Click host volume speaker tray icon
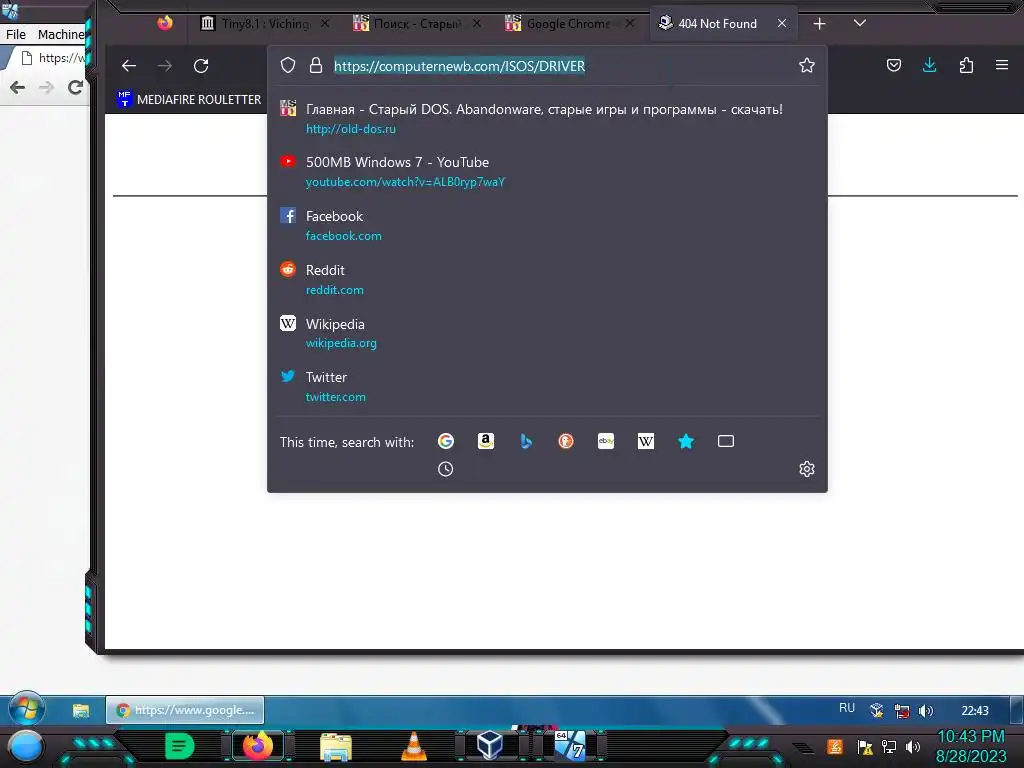 (912, 746)
